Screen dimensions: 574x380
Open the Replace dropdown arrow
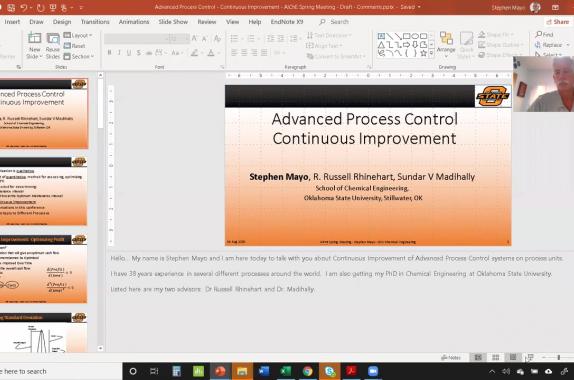[568, 45]
